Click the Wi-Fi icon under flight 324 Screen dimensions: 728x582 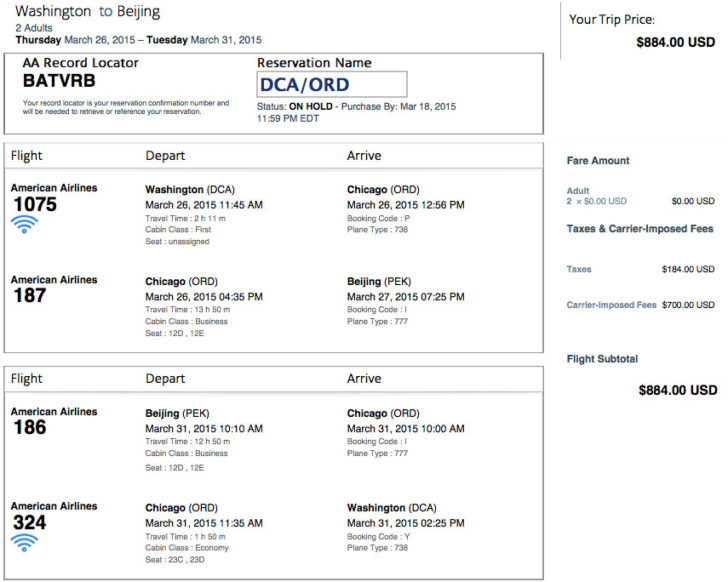click(x=24, y=542)
